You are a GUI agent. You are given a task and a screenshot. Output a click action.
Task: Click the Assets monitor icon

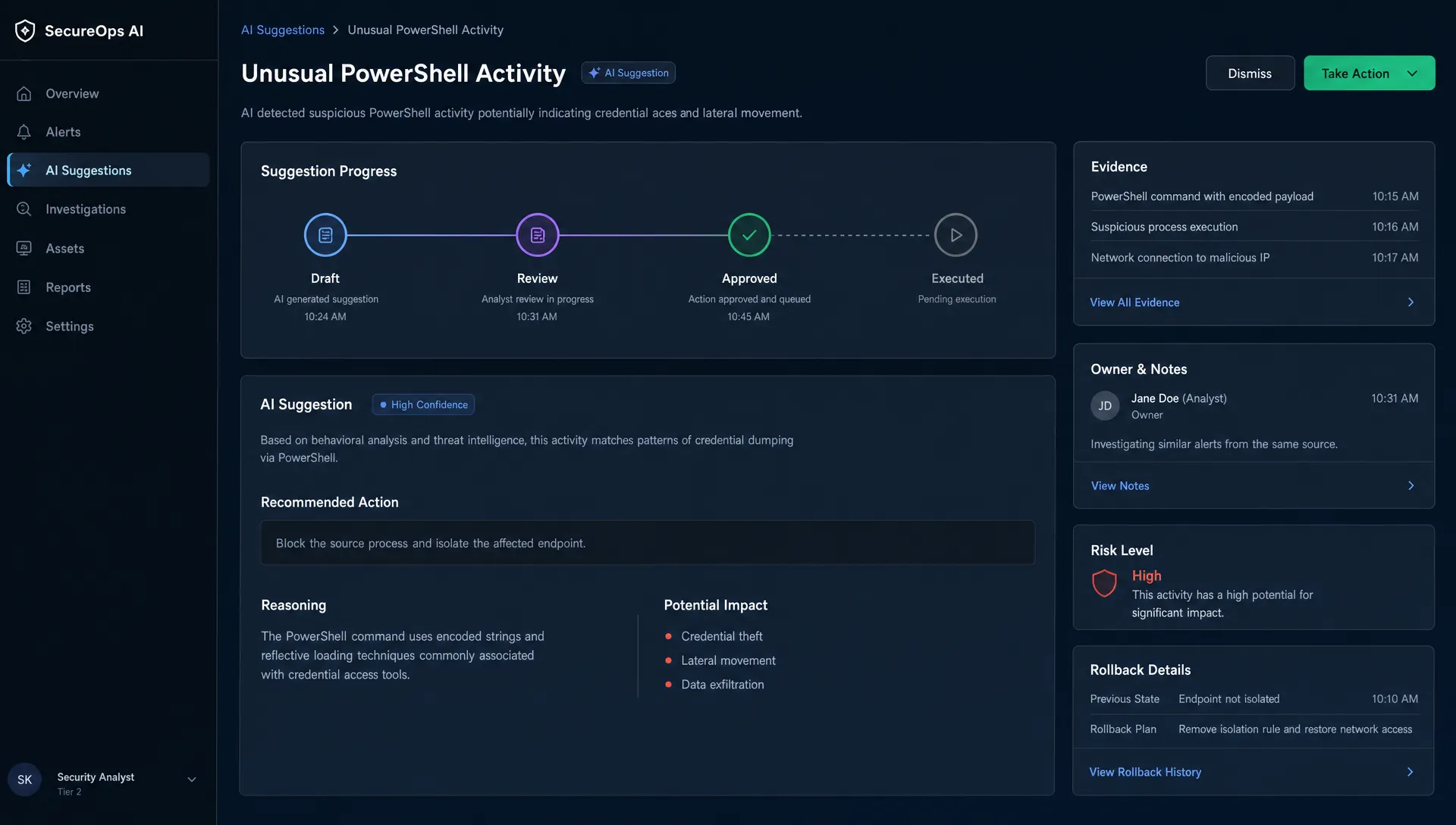pos(24,248)
